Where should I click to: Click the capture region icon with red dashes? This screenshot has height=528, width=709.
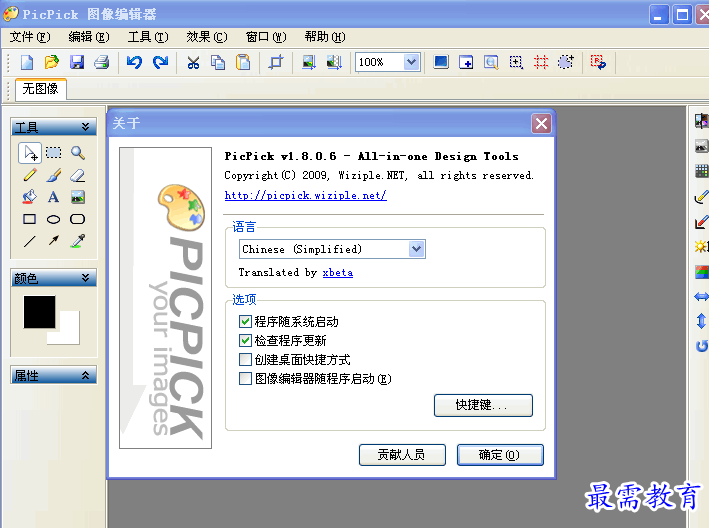tap(541, 62)
